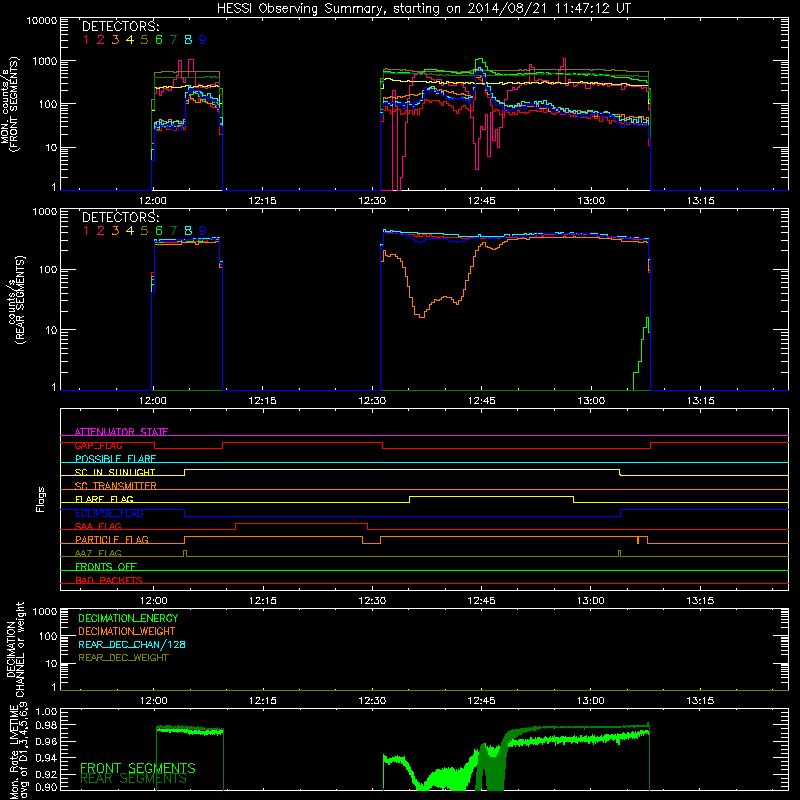This screenshot has width=800, height=800.
Task: Click the BAD_PACKETS flag label
Action: (x=109, y=580)
